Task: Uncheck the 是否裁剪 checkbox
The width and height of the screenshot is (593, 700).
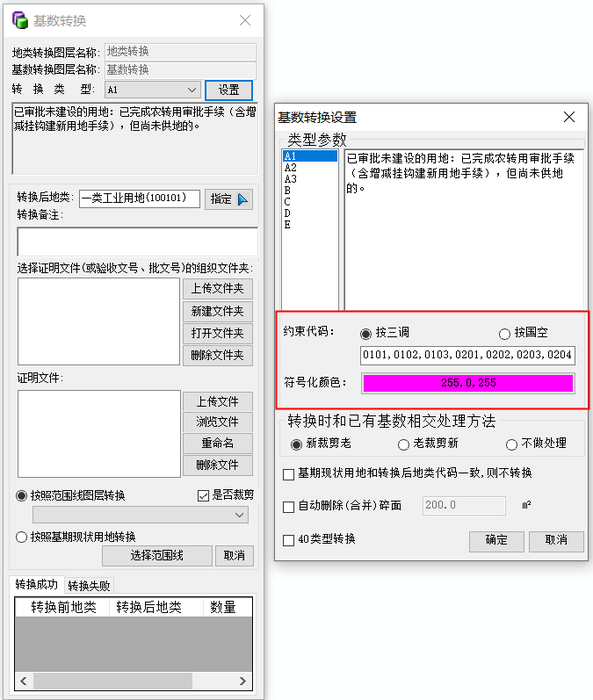Action: pos(203,496)
